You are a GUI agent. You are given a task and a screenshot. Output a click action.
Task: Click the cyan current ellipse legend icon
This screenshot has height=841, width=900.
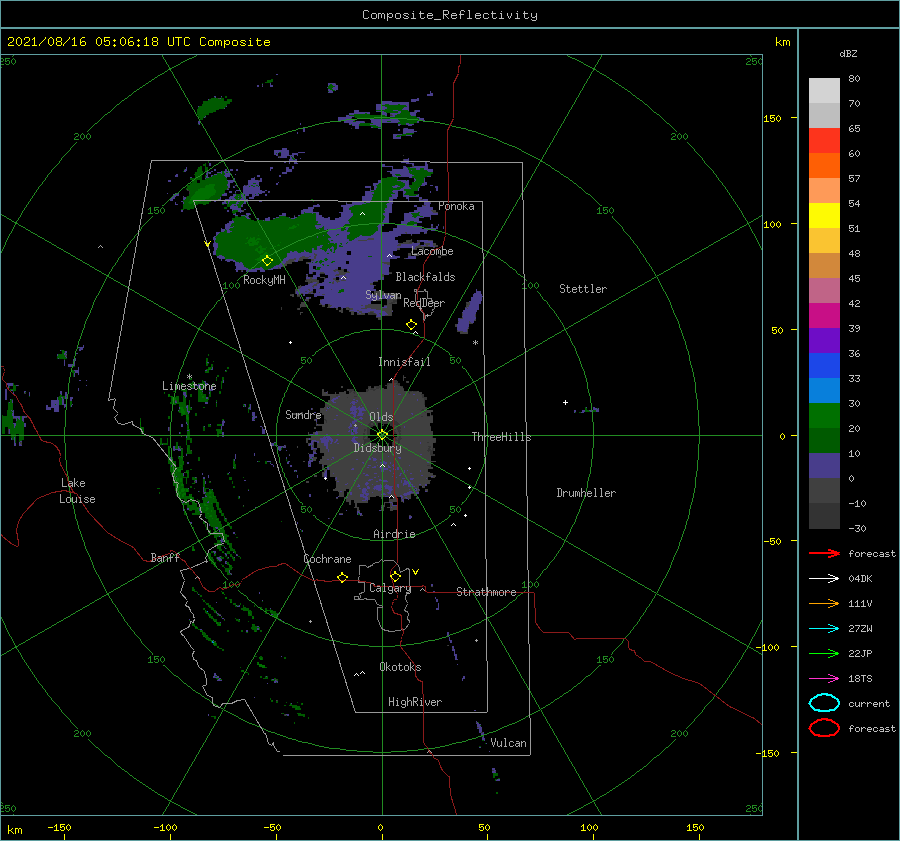tap(824, 703)
